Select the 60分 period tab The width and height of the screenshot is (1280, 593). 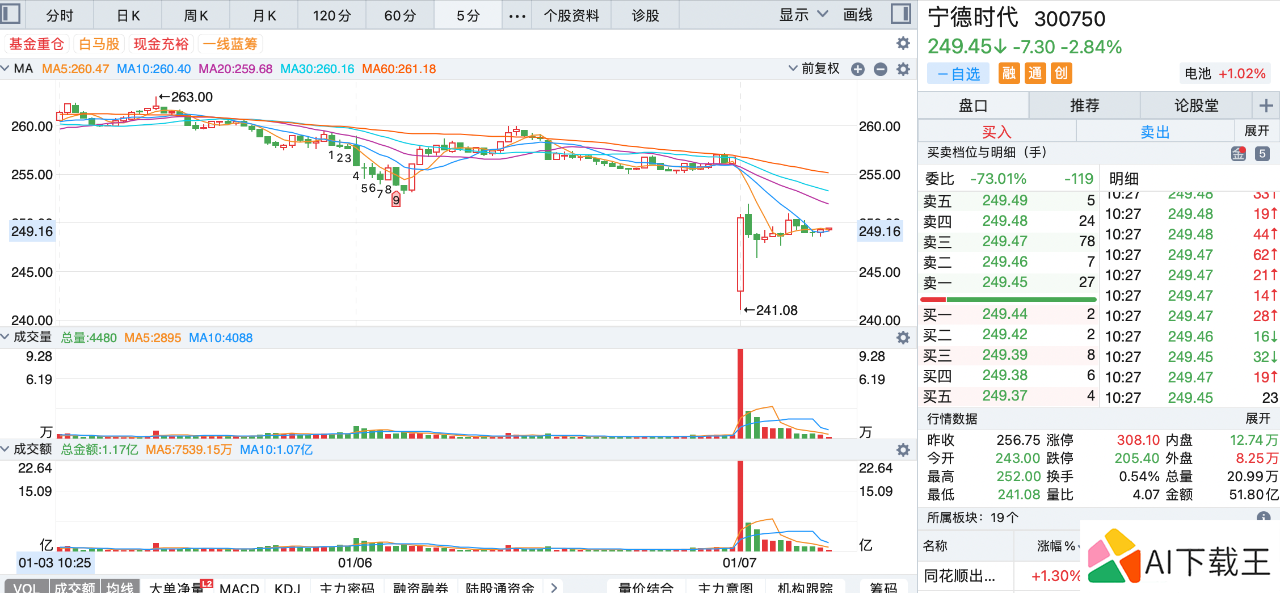(400, 15)
